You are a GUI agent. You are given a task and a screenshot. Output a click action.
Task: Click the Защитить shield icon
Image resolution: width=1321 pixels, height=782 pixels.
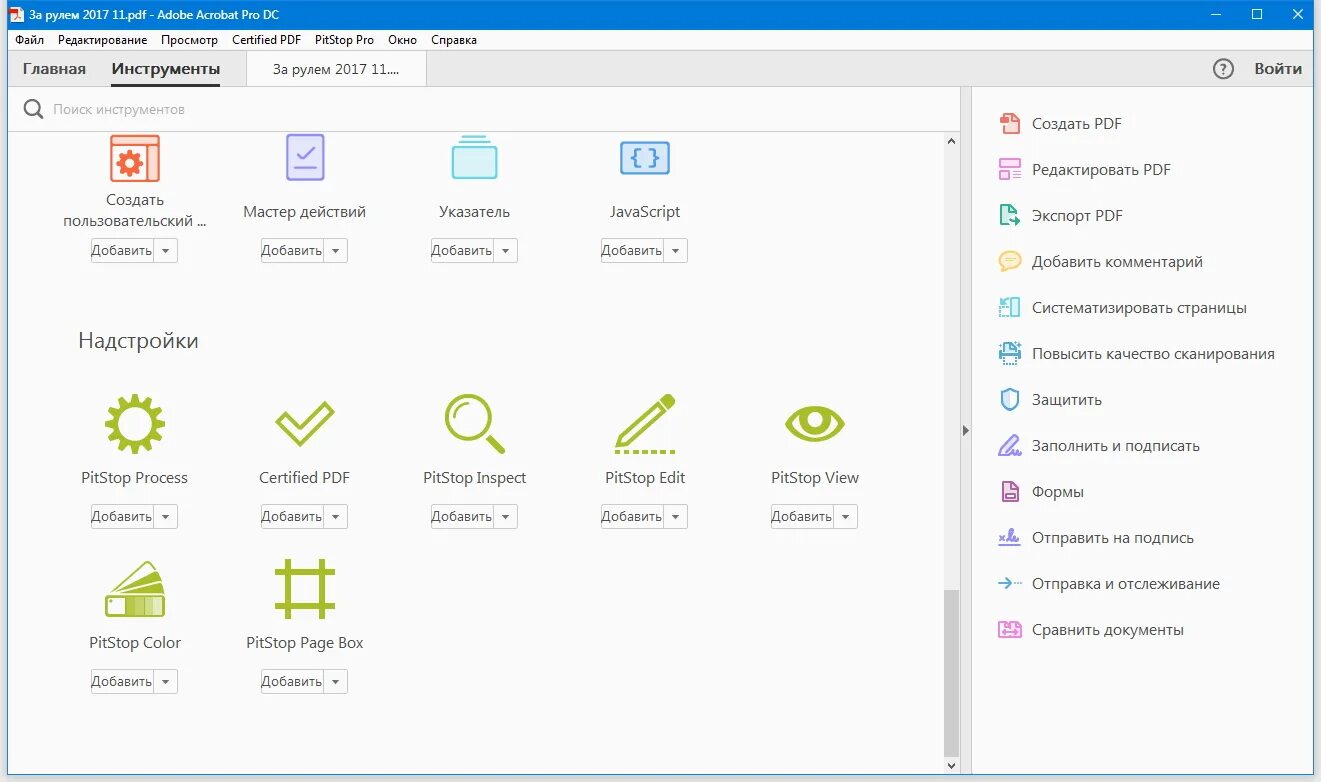click(1010, 400)
